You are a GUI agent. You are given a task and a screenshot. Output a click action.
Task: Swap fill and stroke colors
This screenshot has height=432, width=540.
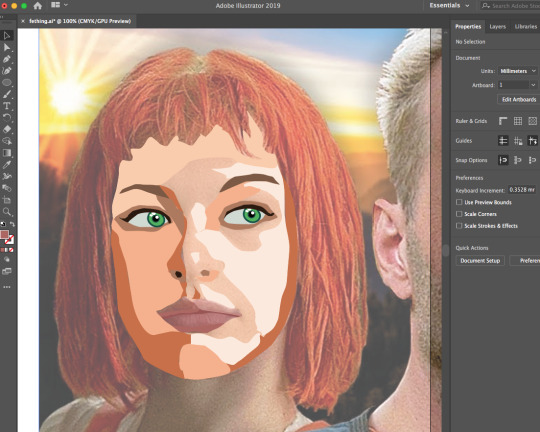12,224
